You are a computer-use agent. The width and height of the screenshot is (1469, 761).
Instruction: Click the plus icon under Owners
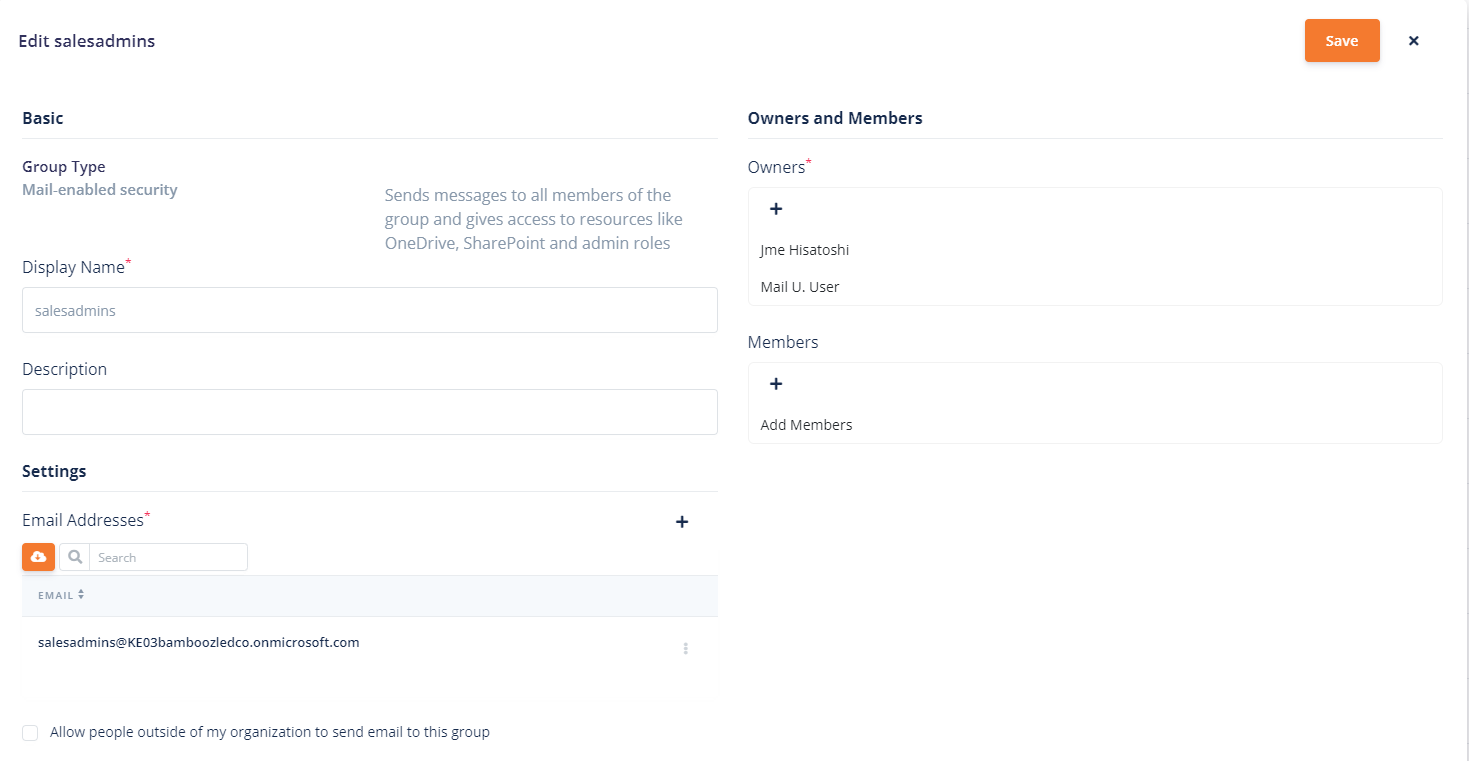point(775,209)
